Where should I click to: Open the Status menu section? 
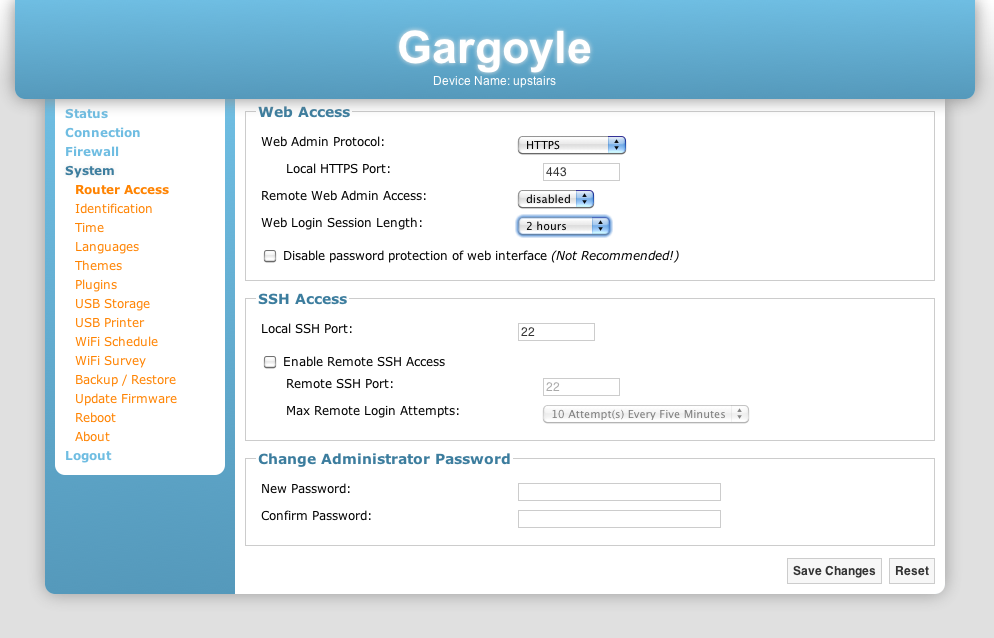click(x=86, y=114)
